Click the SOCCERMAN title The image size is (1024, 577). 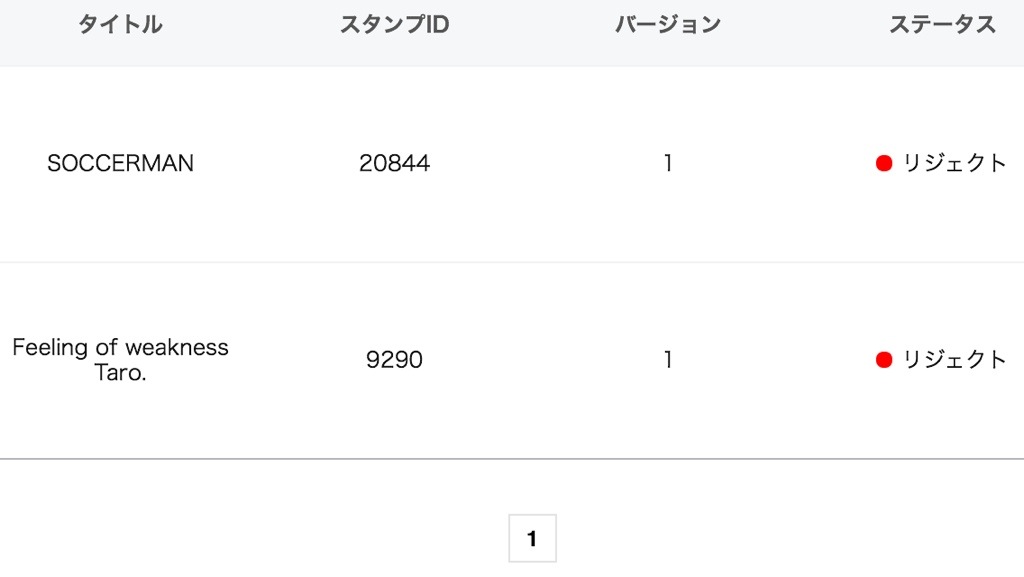(120, 163)
